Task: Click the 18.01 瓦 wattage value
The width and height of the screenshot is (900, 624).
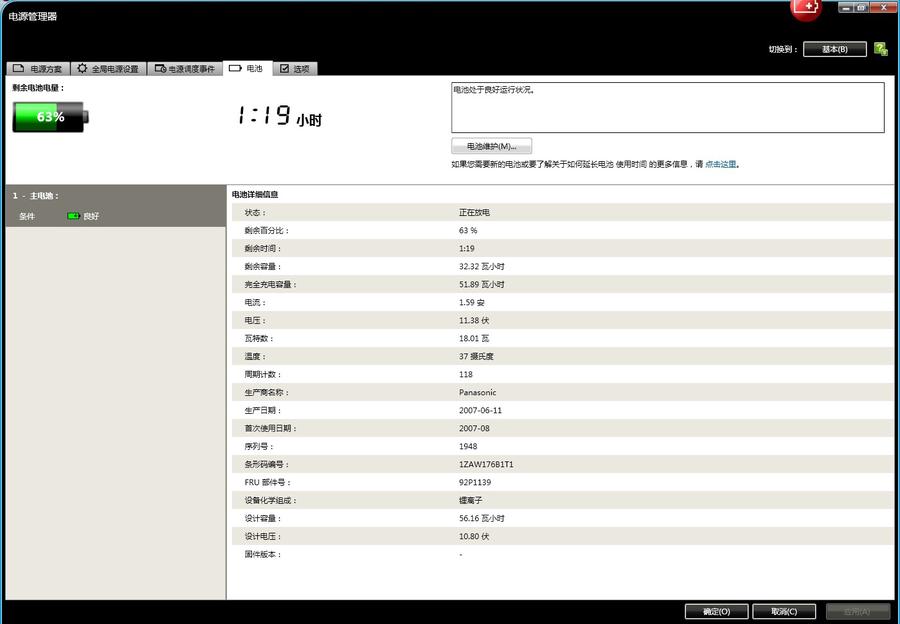Action: (x=474, y=338)
